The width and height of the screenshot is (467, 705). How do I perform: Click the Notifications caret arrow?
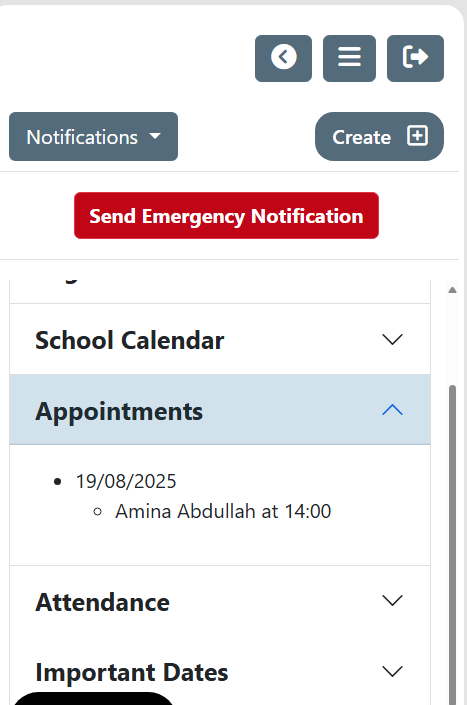coord(155,136)
